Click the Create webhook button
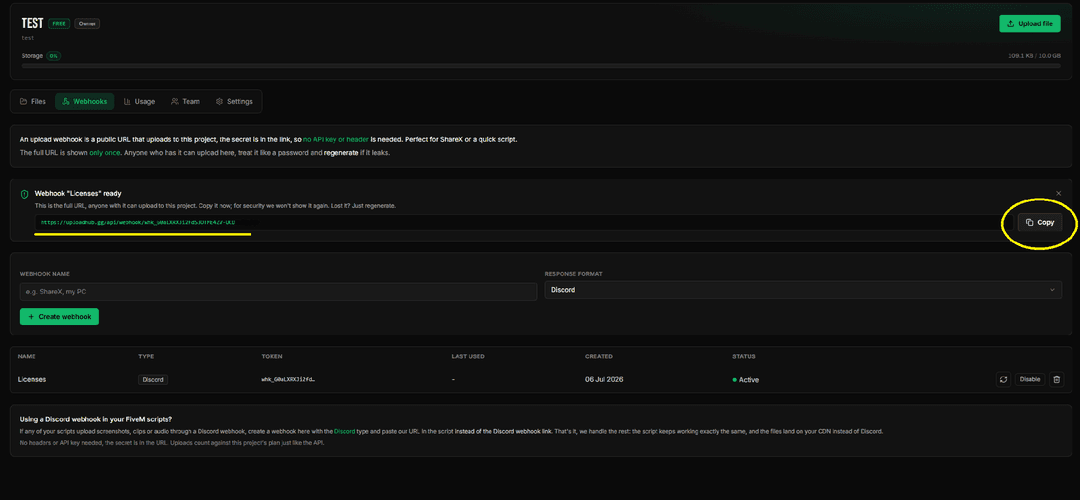 click(59, 316)
